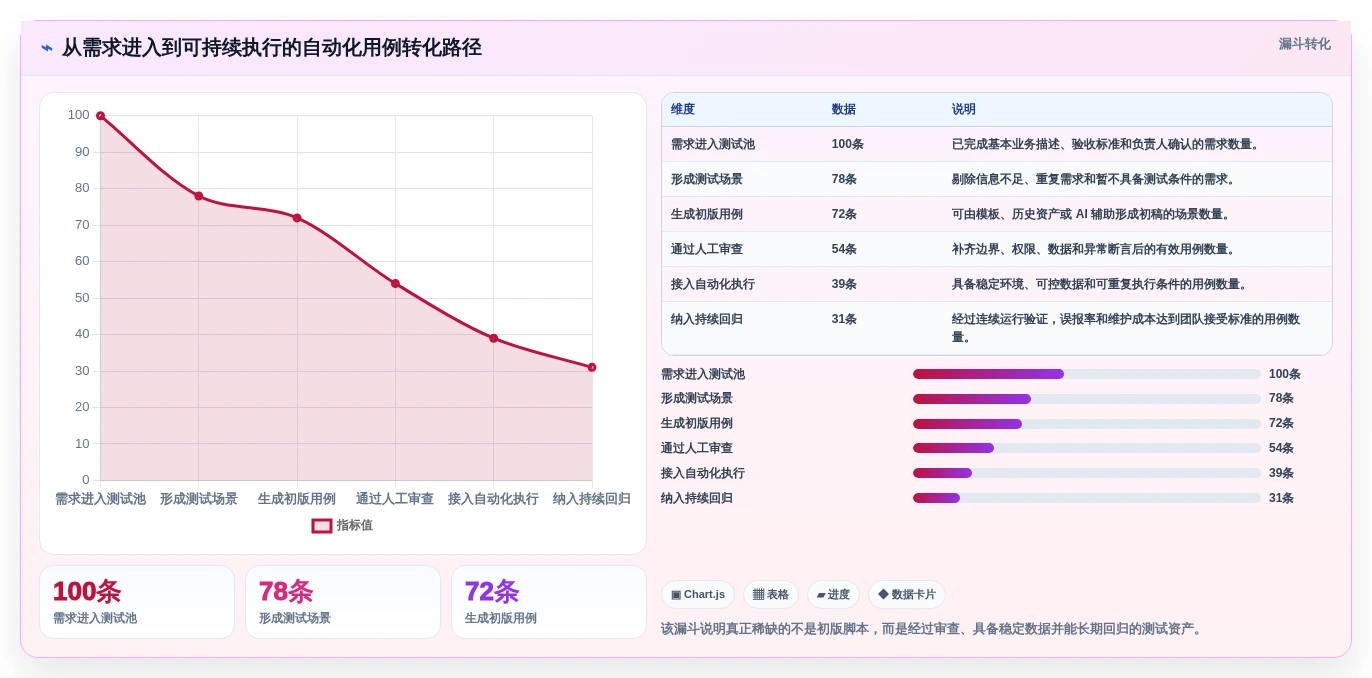This screenshot has height=678, width=1372.
Task: Click description starting 经过连续运行验证
Action: 1127,328
